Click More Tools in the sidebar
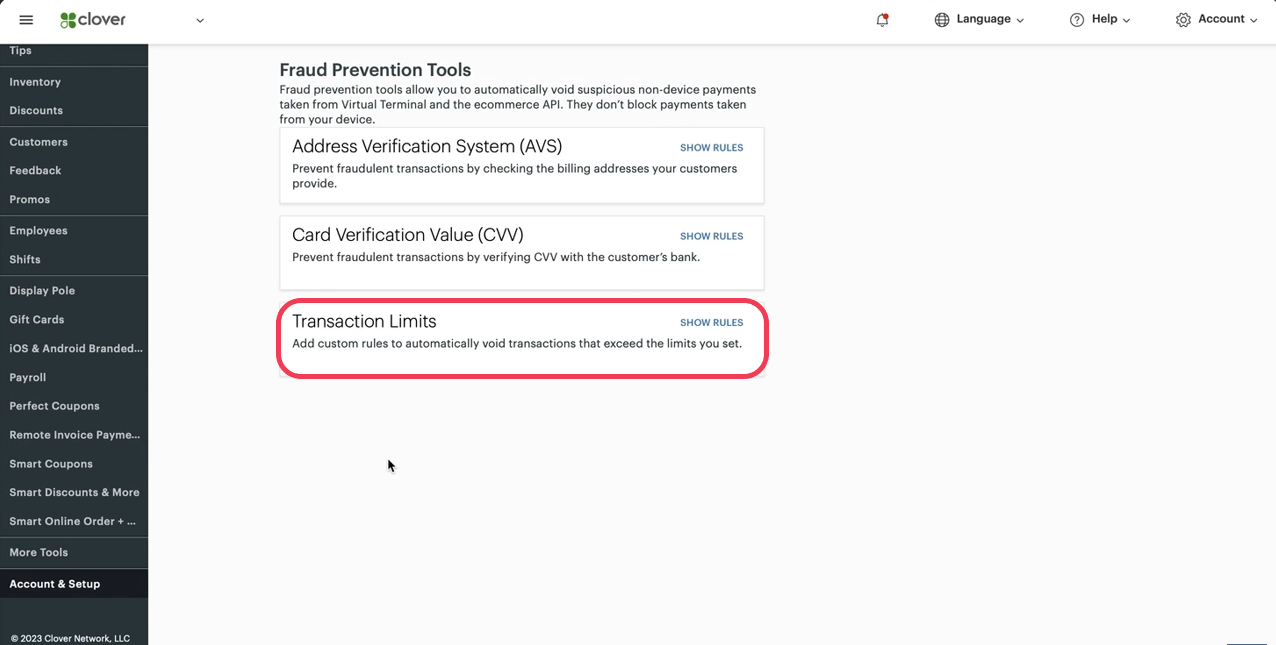This screenshot has width=1276, height=645. pos(39,553)
